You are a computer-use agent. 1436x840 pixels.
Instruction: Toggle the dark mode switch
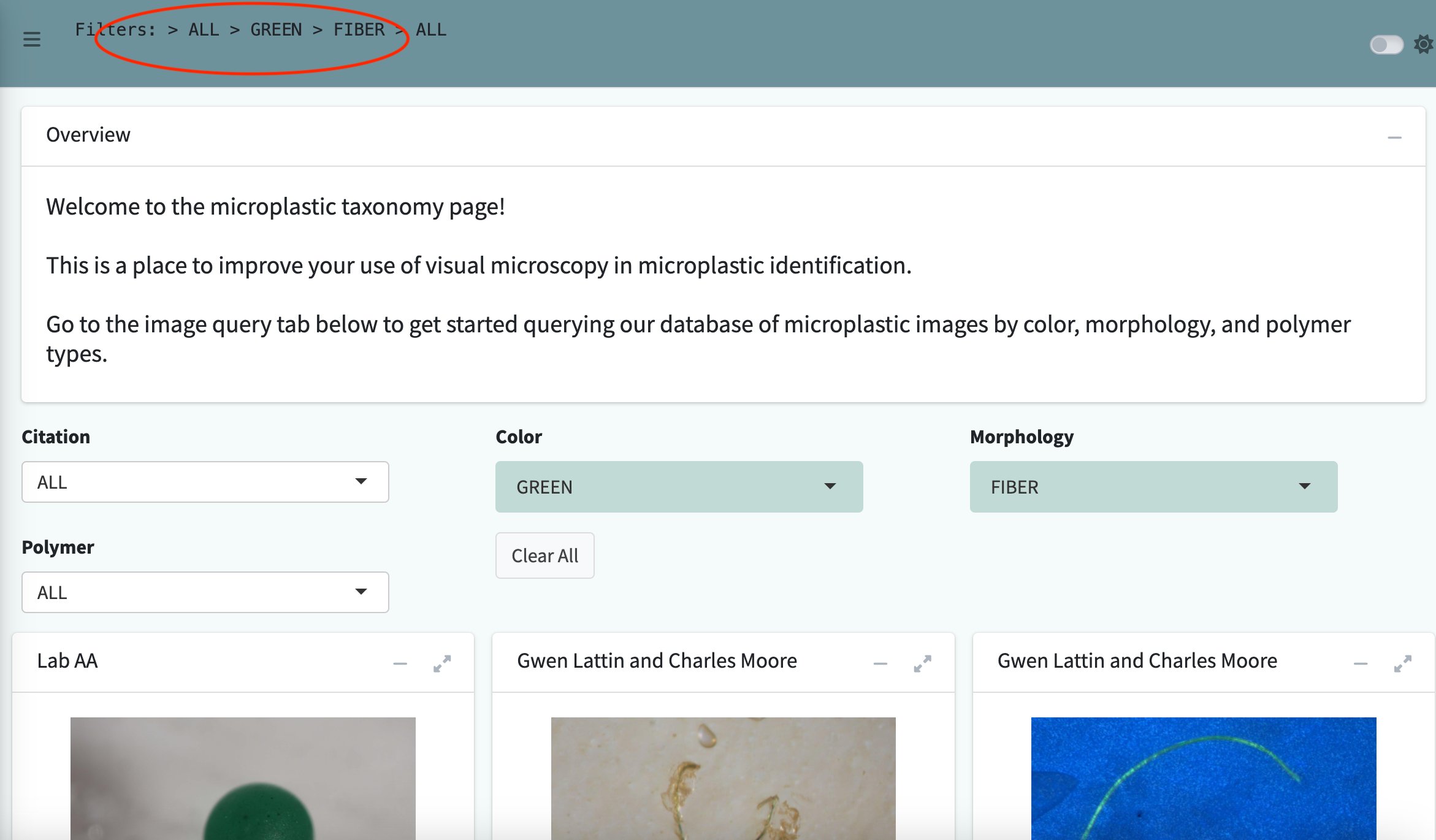click(1386, 45)
